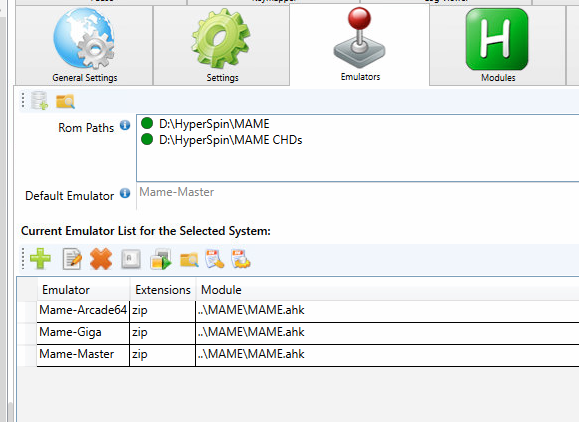Screen dimensions: 579x422
Task: Click the row selector beside Mame-Master
Action: click(27, 355)
